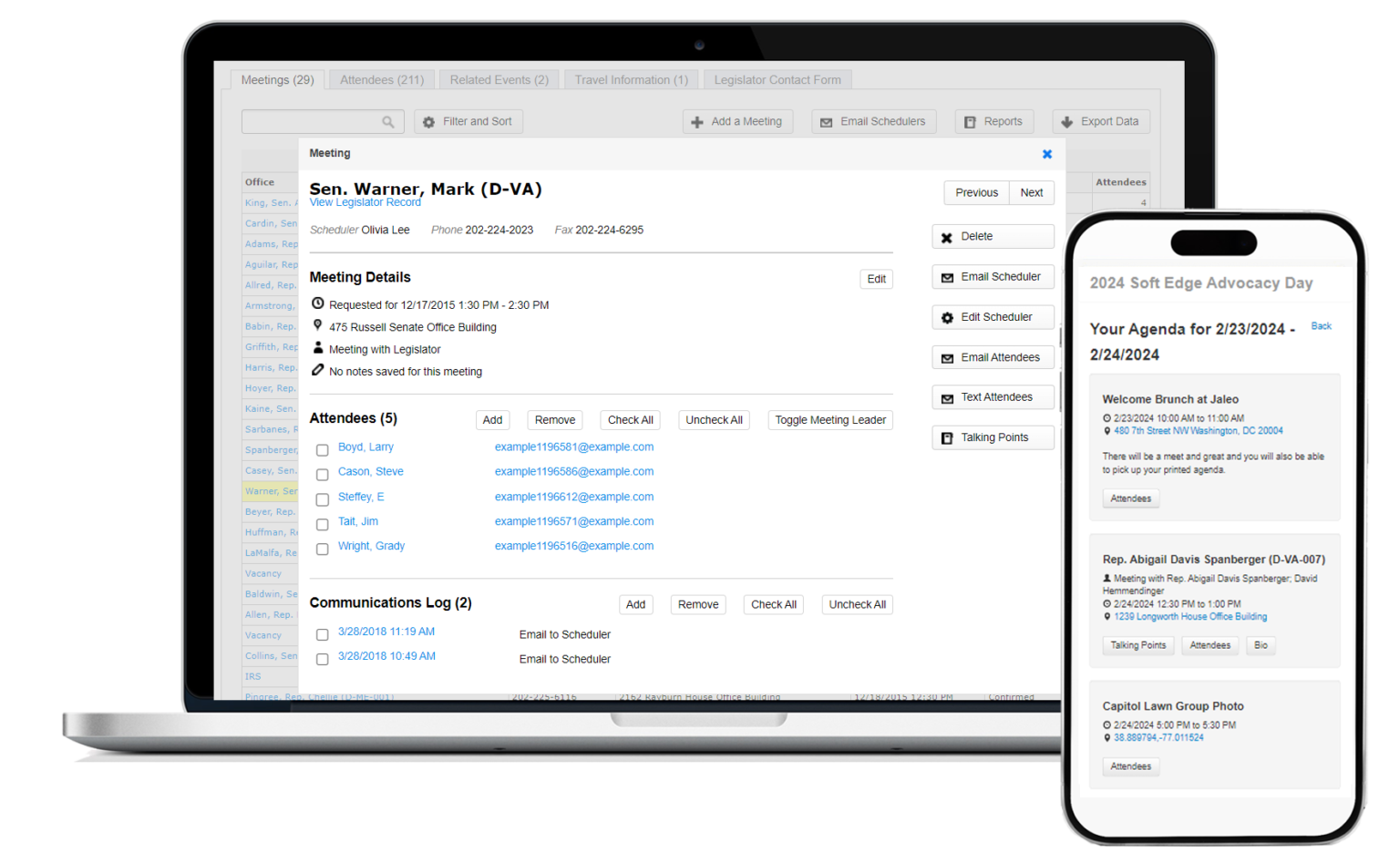Check the box for Wright, Grady

[323, 549]
